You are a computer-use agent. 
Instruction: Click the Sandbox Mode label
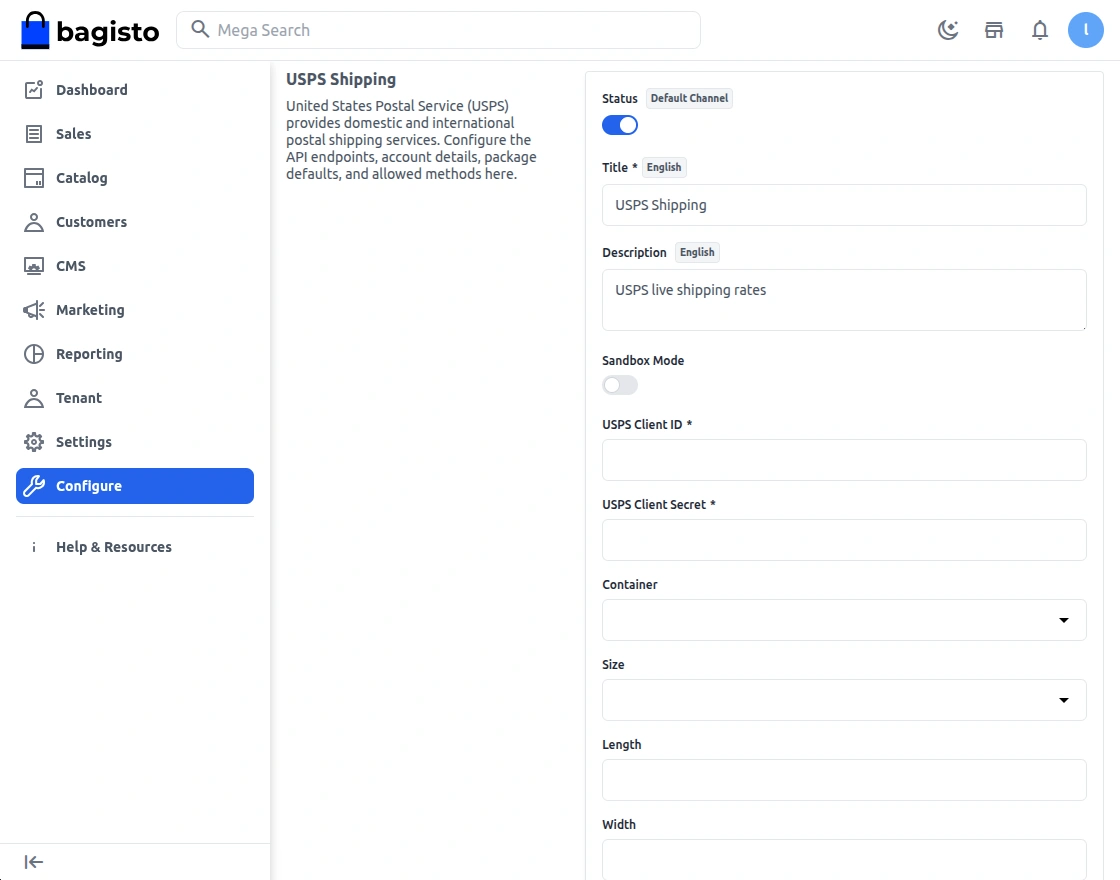click(x=643, y=361)
